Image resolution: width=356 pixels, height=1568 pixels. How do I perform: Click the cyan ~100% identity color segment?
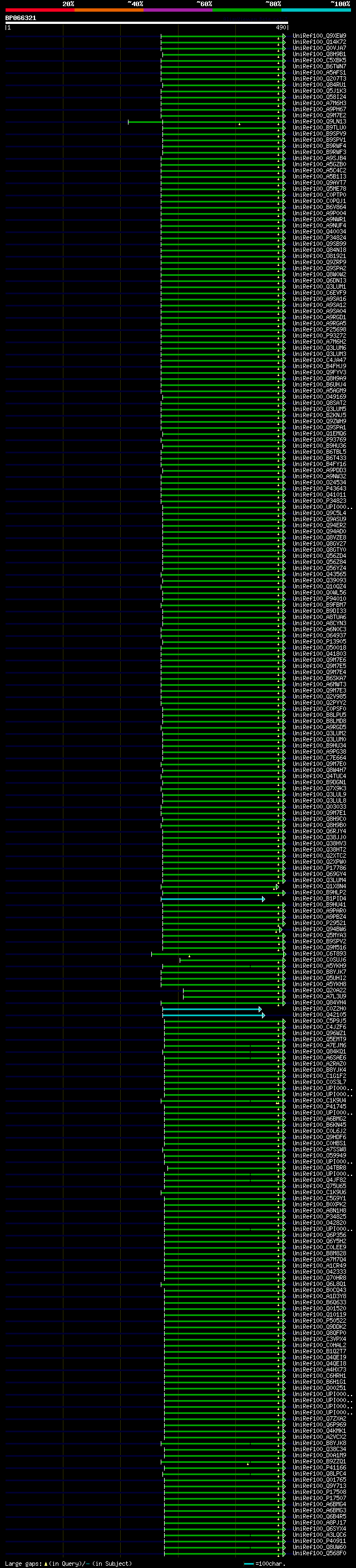(x=317, y=10)
